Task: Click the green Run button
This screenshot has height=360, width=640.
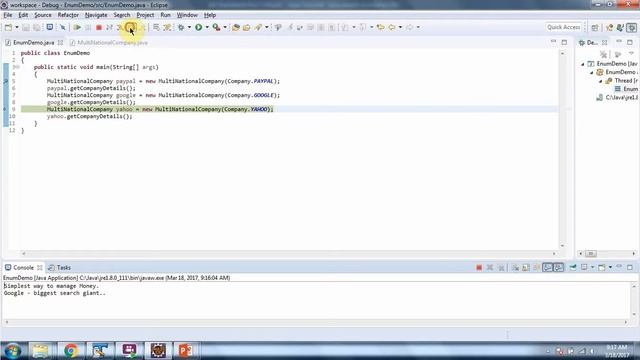Action: 198,27
